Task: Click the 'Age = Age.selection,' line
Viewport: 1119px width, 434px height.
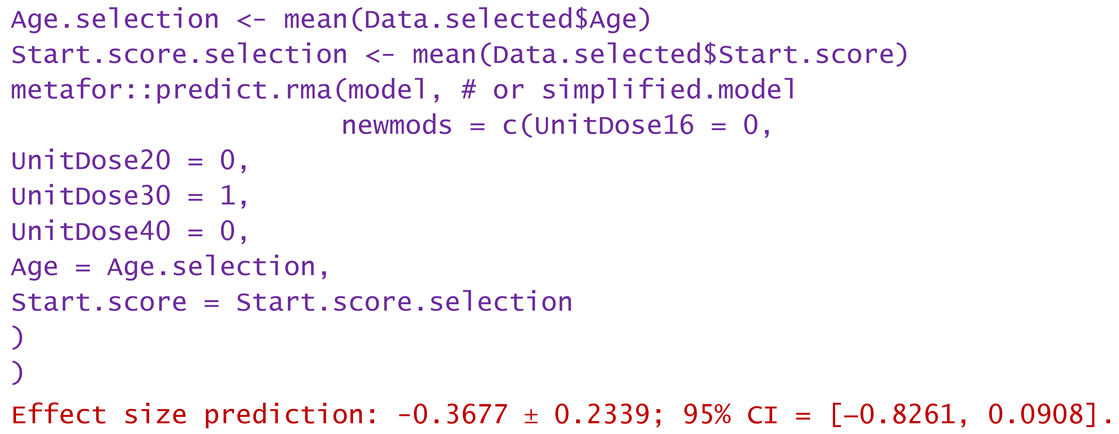Action: coord(170,267)
